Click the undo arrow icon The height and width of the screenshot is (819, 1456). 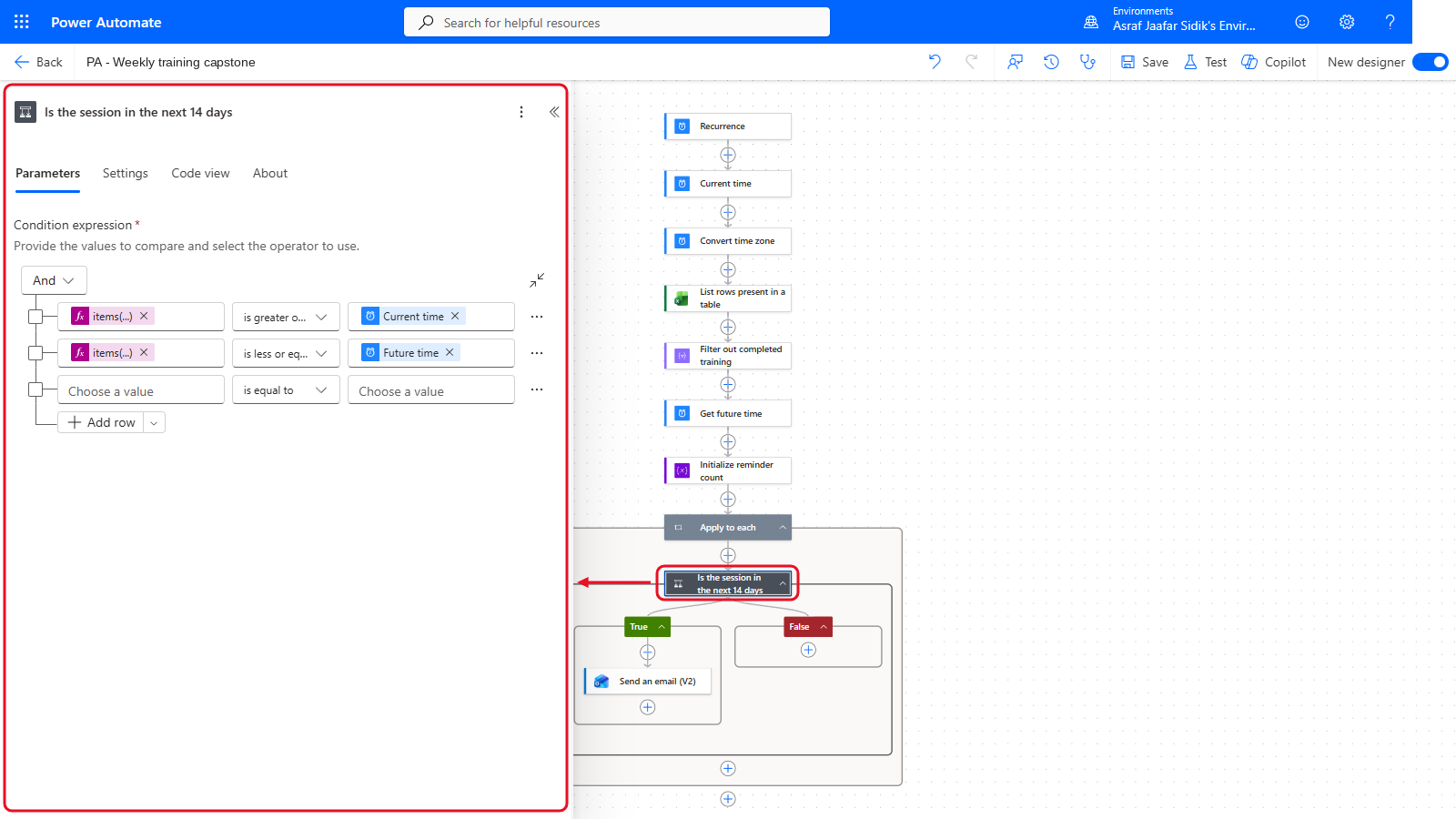(935, 62)
